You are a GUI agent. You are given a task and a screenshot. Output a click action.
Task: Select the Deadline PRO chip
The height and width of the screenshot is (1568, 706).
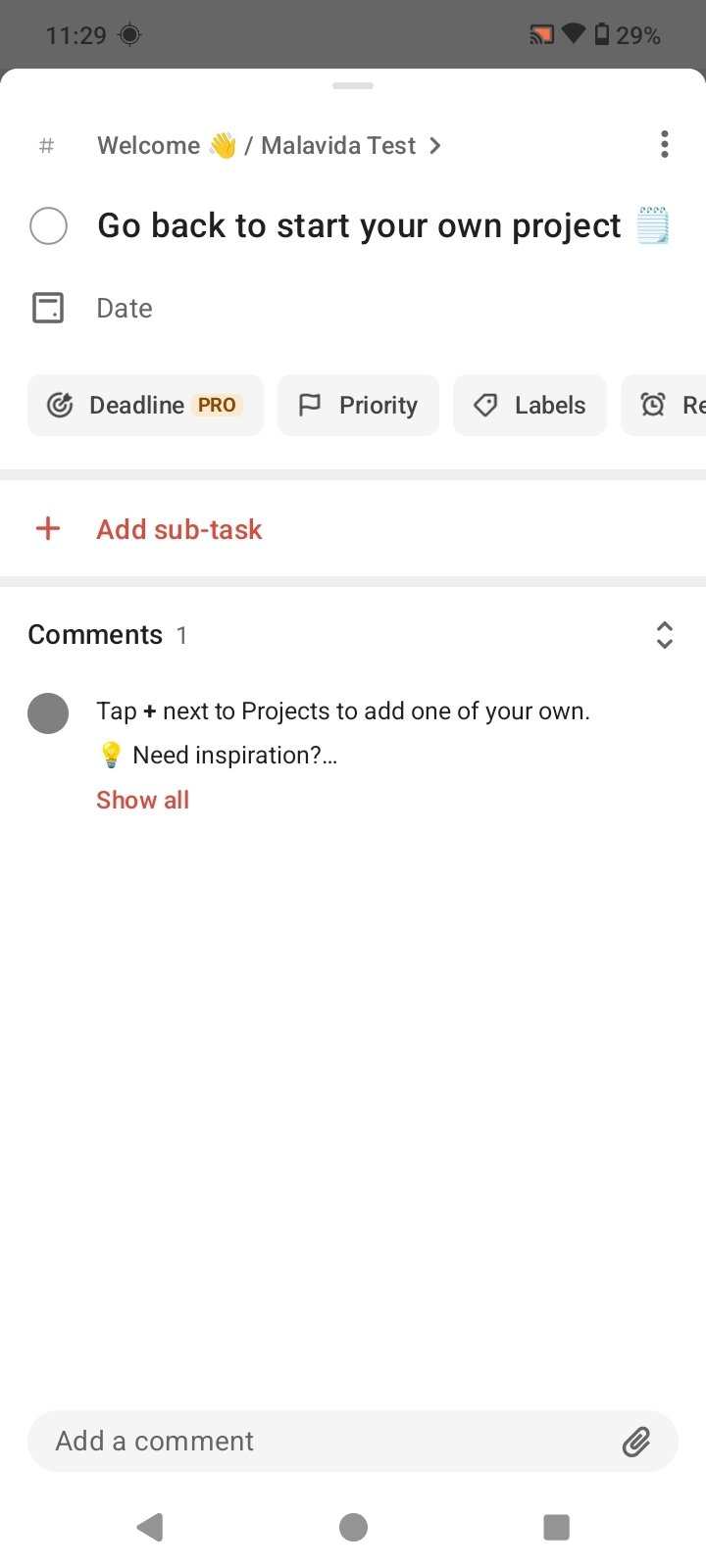click(145, 405)
